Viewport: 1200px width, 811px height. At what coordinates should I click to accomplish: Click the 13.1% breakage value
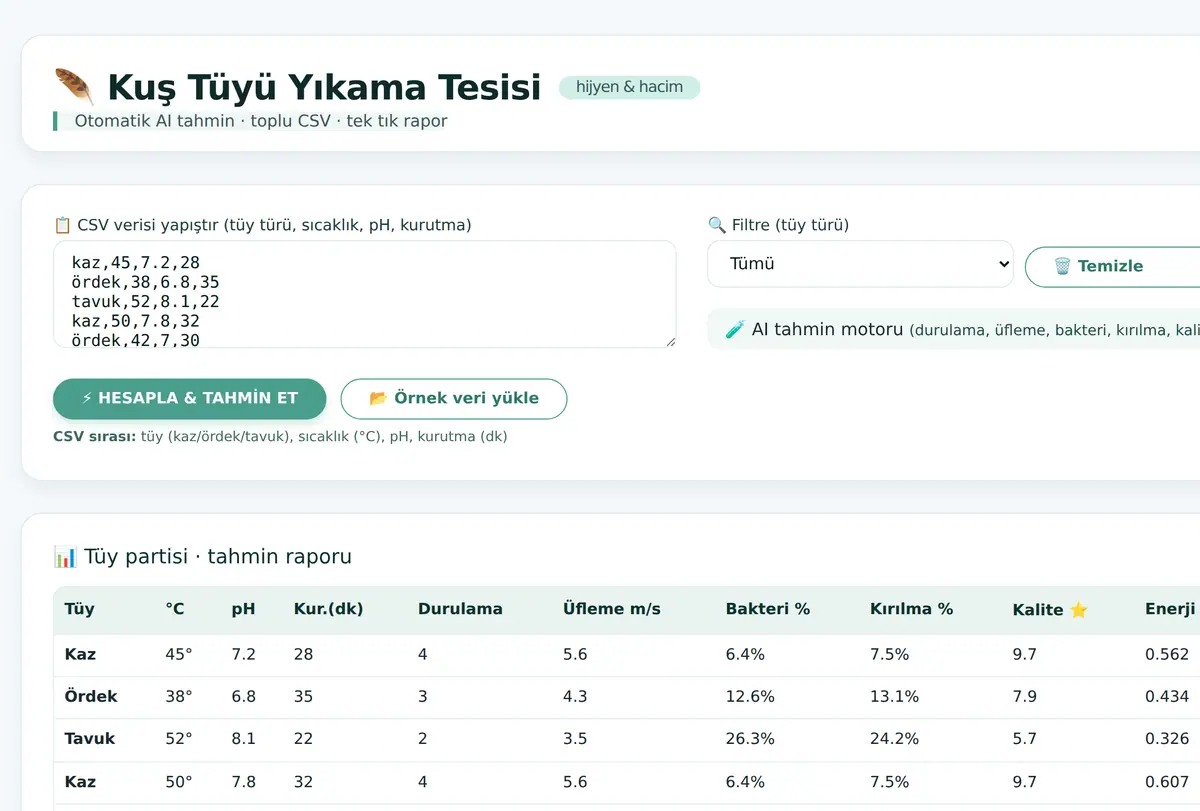(x=894, y=696)
